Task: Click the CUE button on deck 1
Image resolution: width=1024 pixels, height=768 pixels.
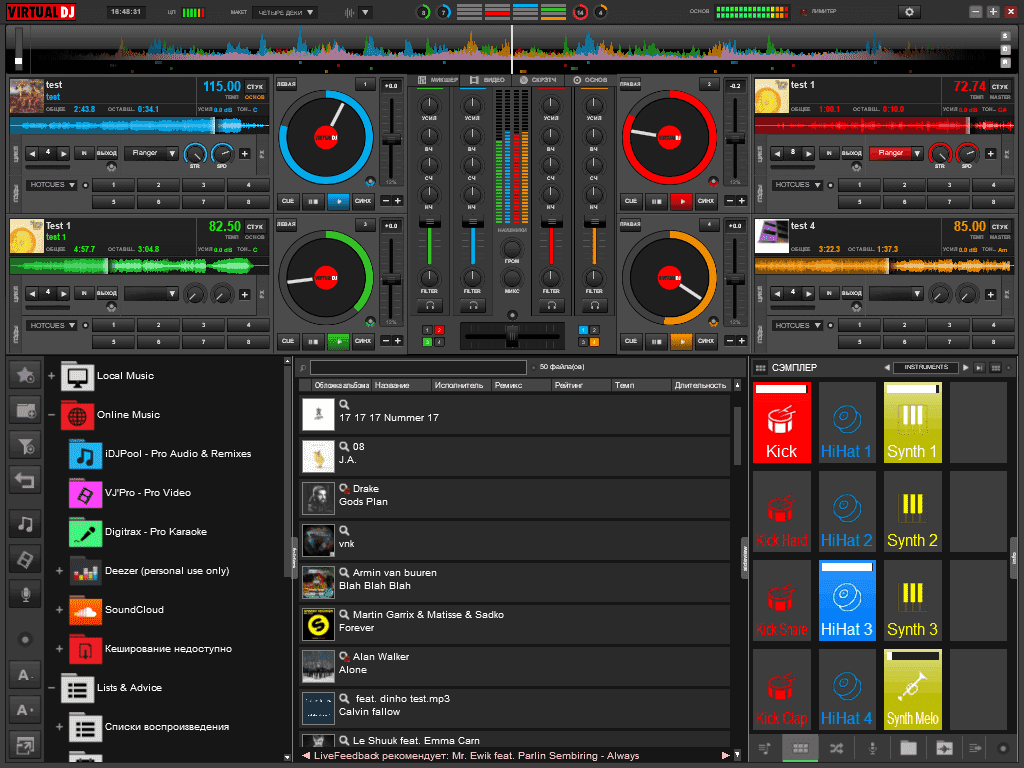Action: [288, 201]
